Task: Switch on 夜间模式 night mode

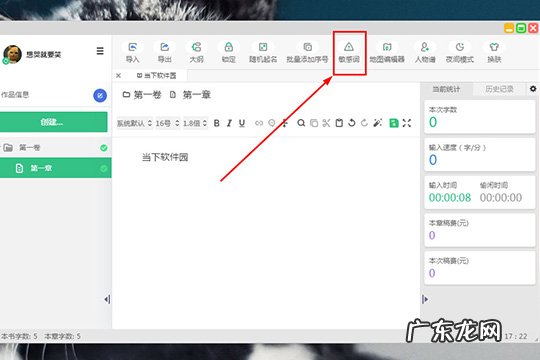Action: (x=459, y=52)
